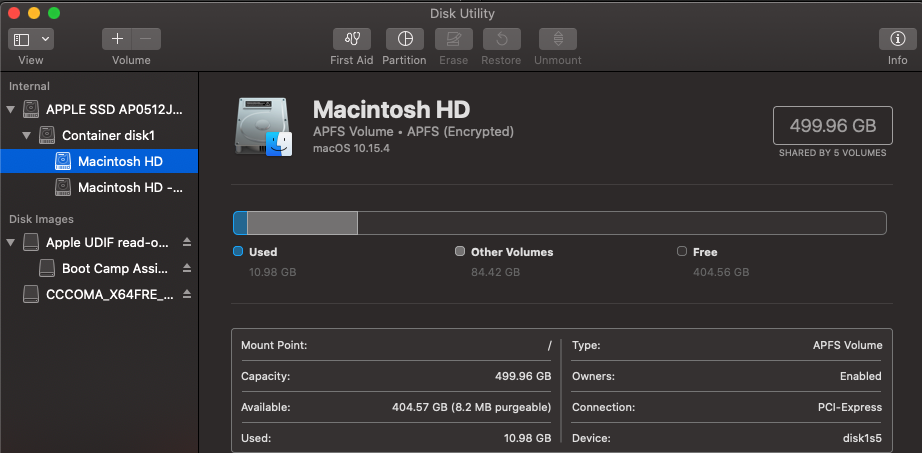Click the SHARED BY 5 VOLUMES label
The width and height of the screenshot is (922, 453).
pos(833,153)
